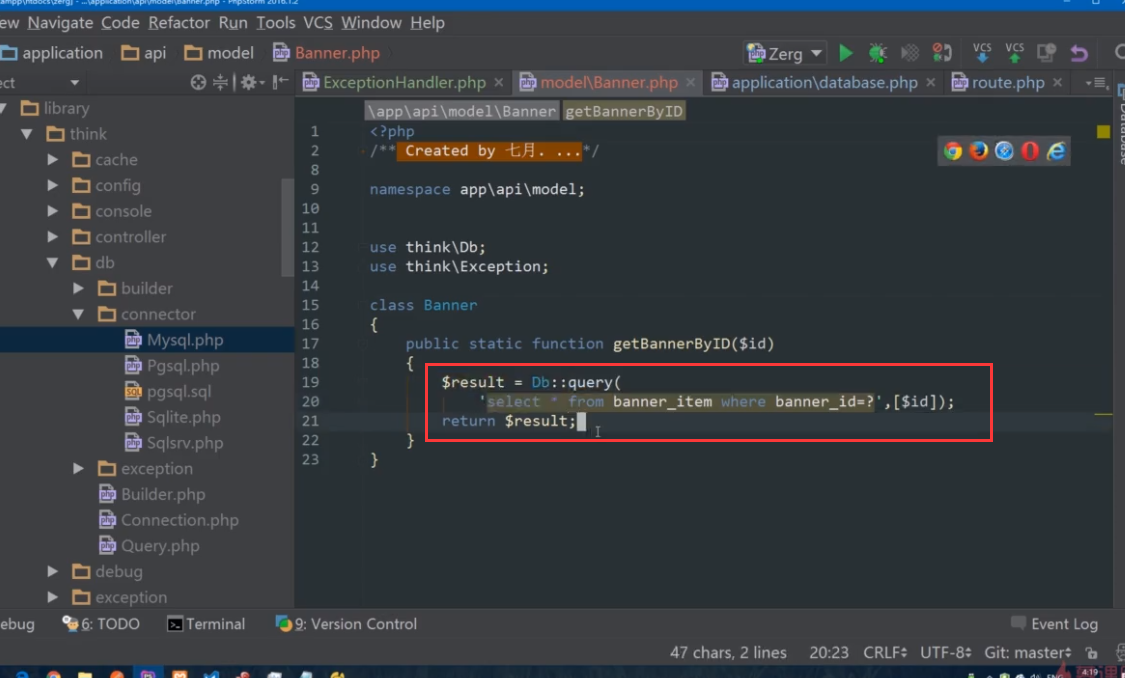Select Query.php in the project tree
This screenshot has width=1125, height=678.
pyautogui.click(x=160, y=546)
